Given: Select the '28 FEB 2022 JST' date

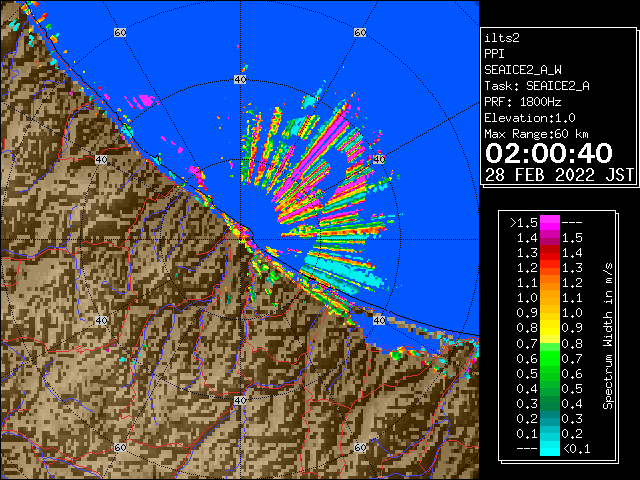Looking at the screenshot, I should click(x=559, y=175).
